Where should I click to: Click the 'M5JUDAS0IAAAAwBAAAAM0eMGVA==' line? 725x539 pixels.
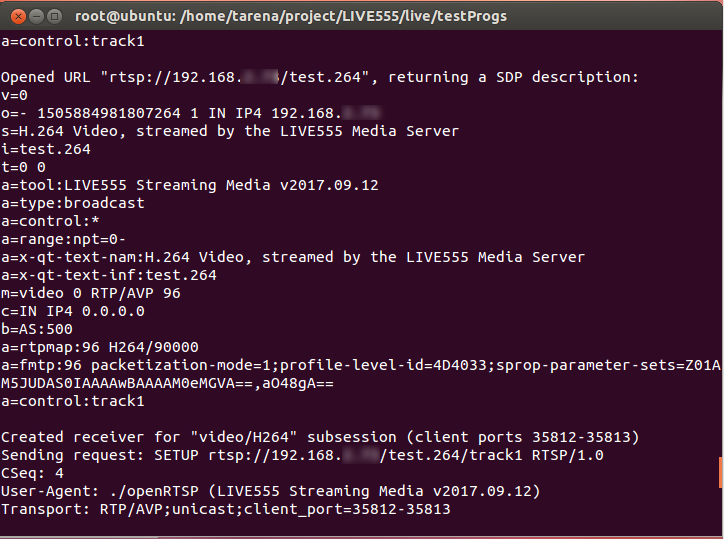(x=167, y=383)
